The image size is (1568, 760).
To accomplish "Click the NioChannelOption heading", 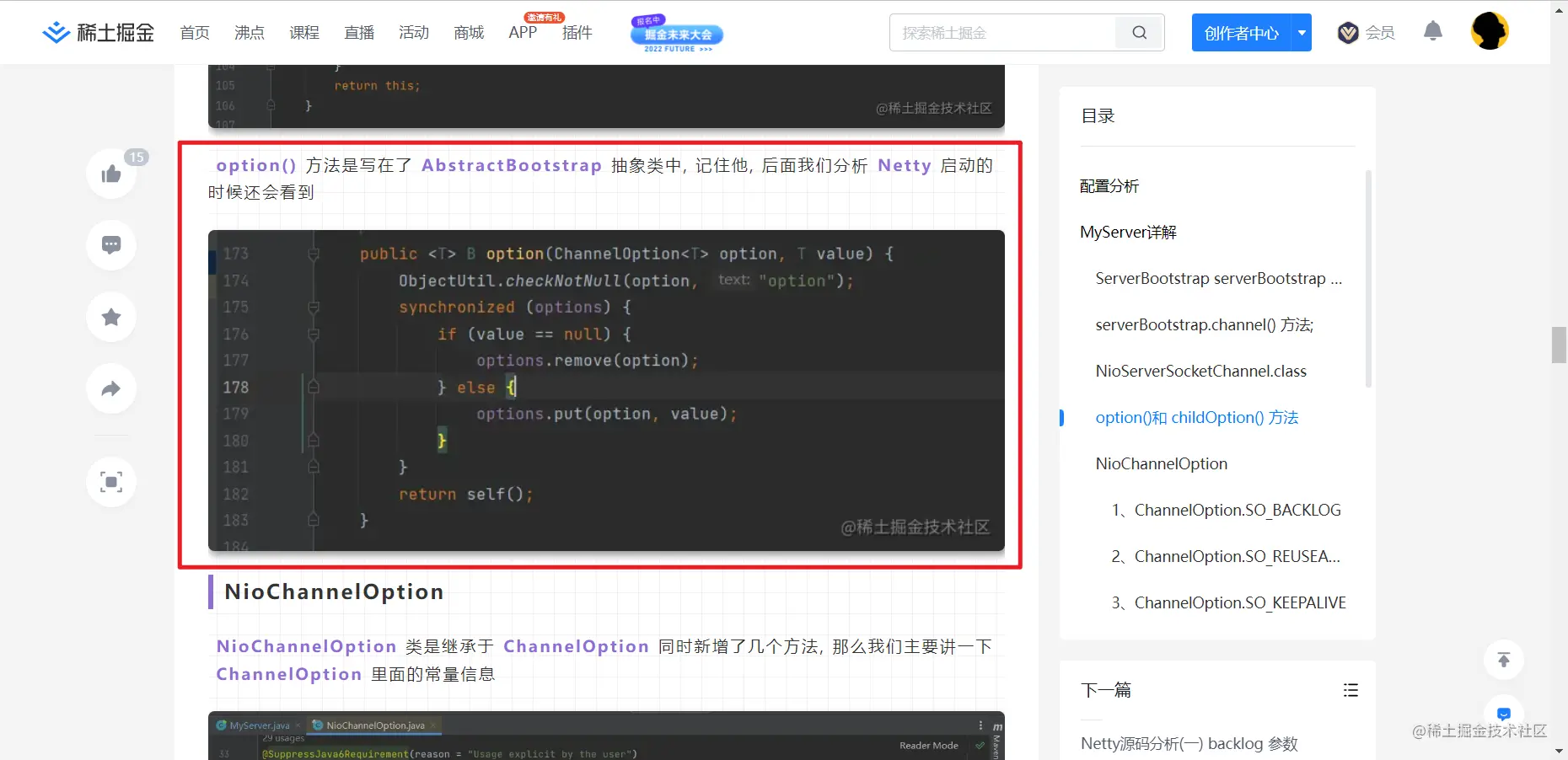I will click(x=334, y=591).
